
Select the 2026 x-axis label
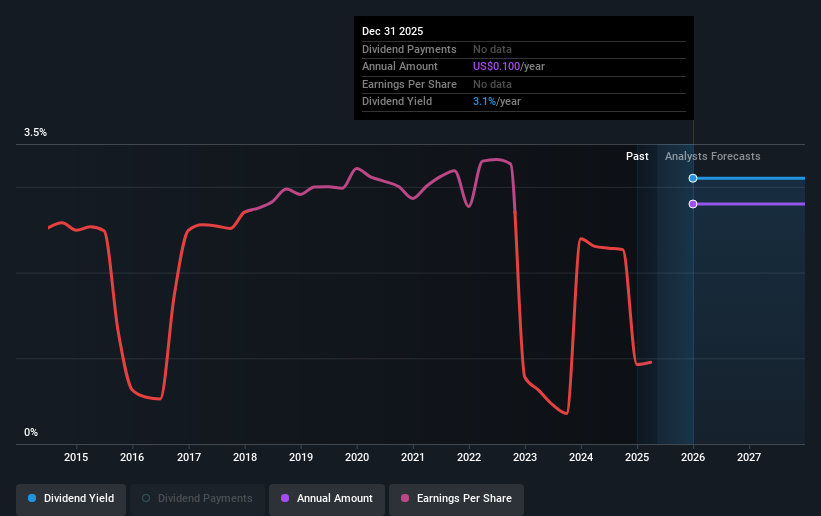click(x=693, y=457)
